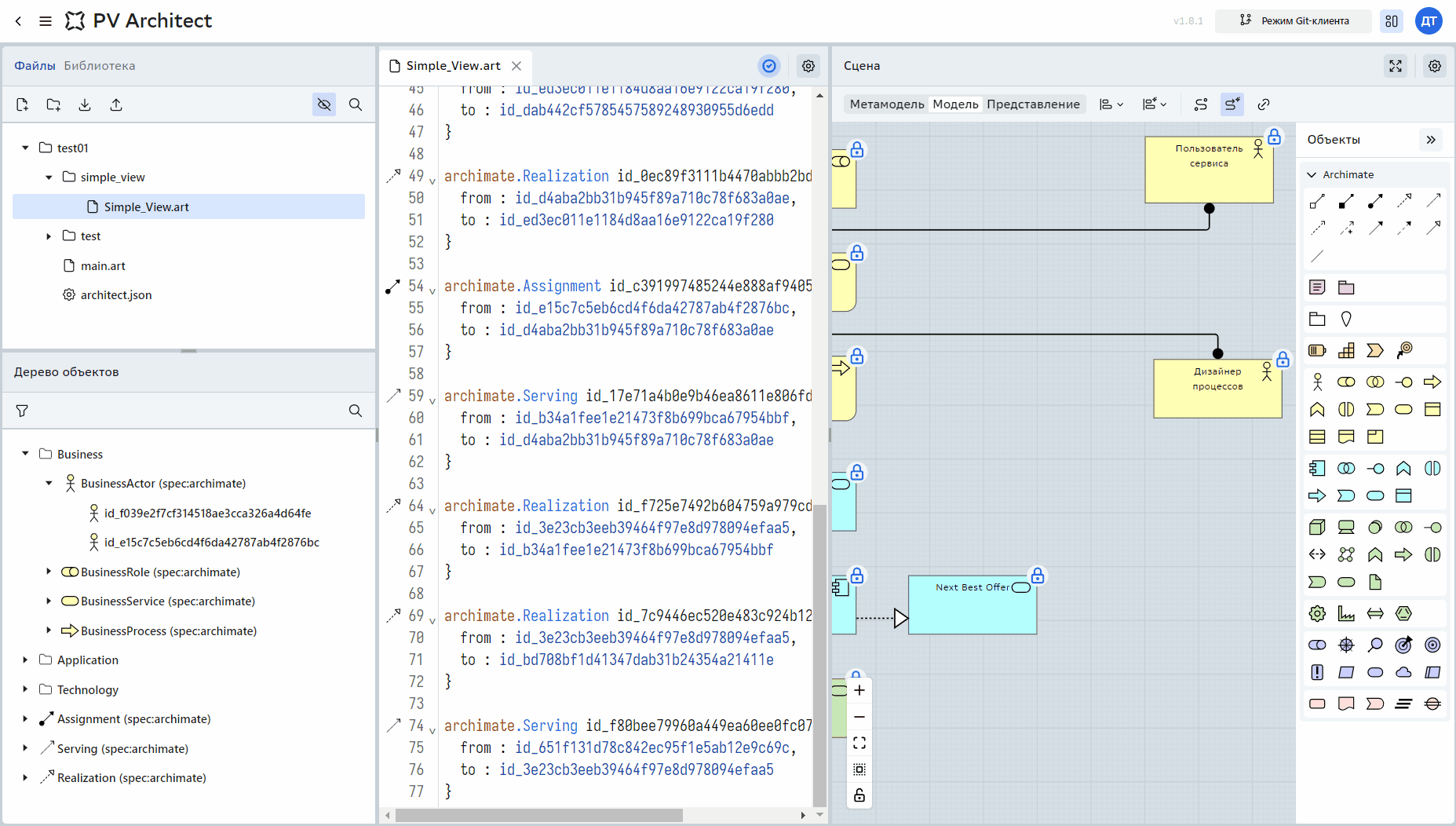Pick the cloud shape palette icon

point(1403,672)
